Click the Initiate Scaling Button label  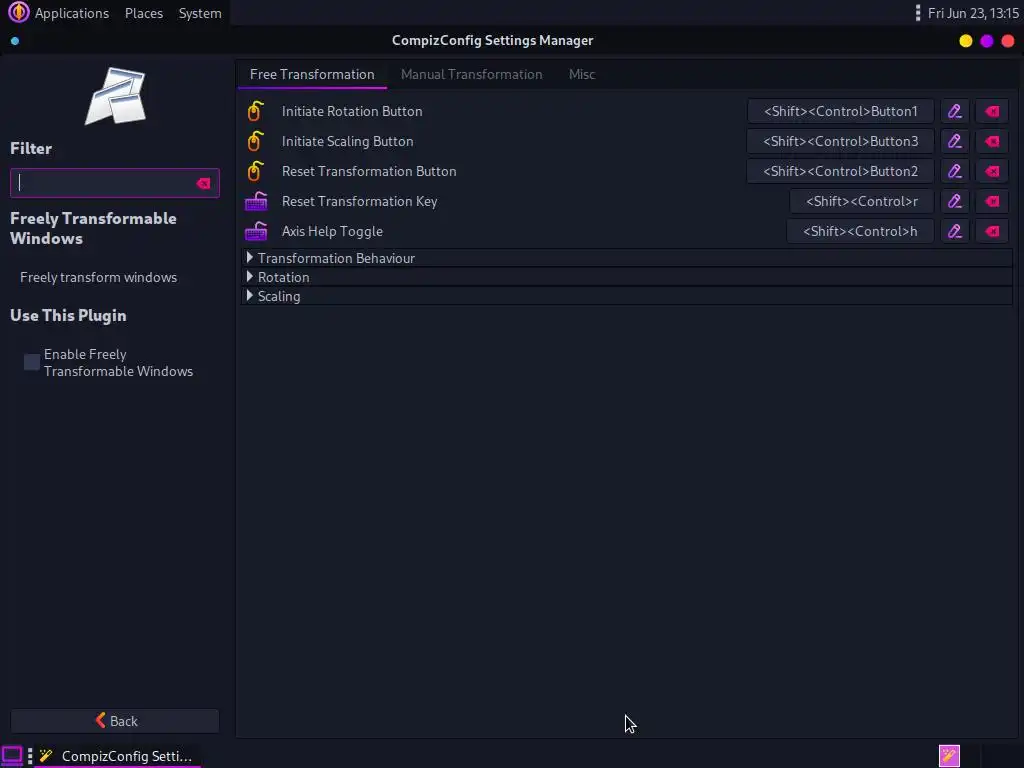pos(347,141)
